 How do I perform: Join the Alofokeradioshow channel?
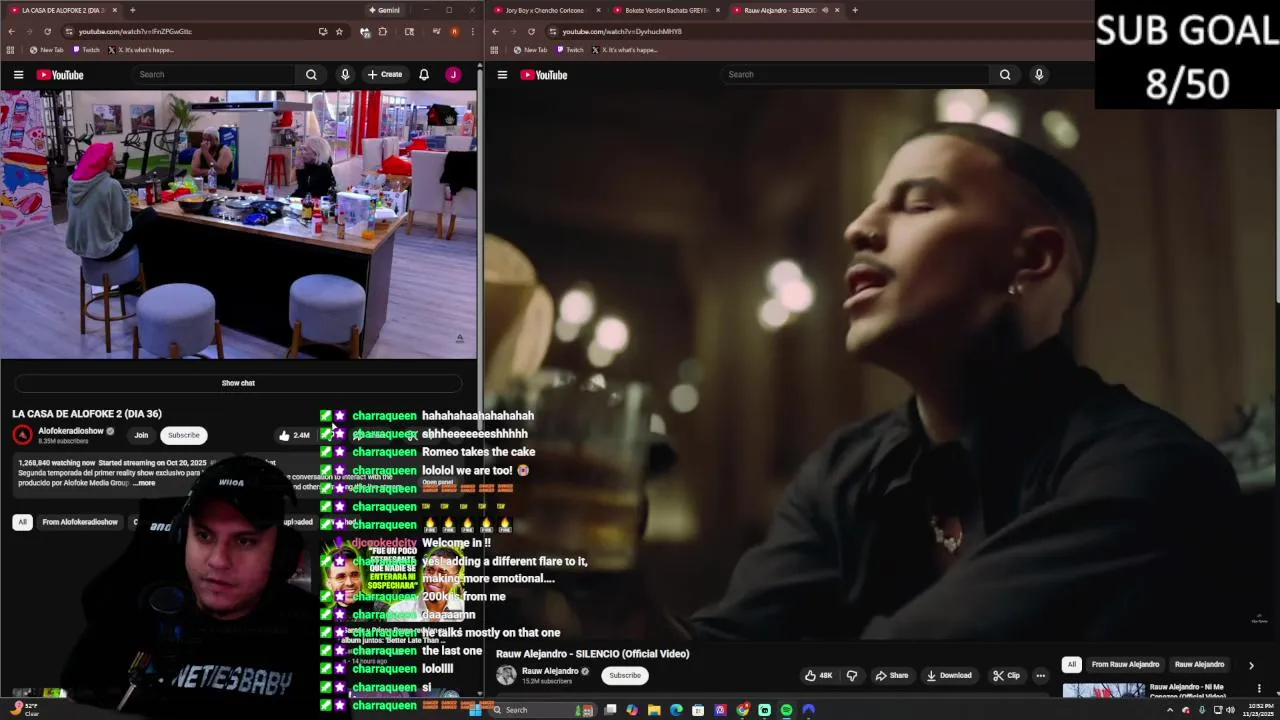point(141,436)
